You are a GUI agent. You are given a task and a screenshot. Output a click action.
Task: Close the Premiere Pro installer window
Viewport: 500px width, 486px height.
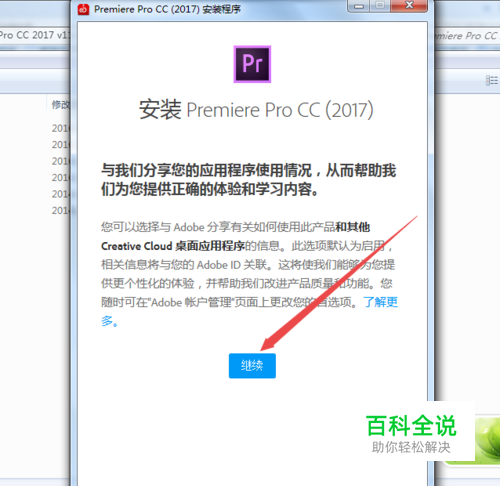coord(409,6)
